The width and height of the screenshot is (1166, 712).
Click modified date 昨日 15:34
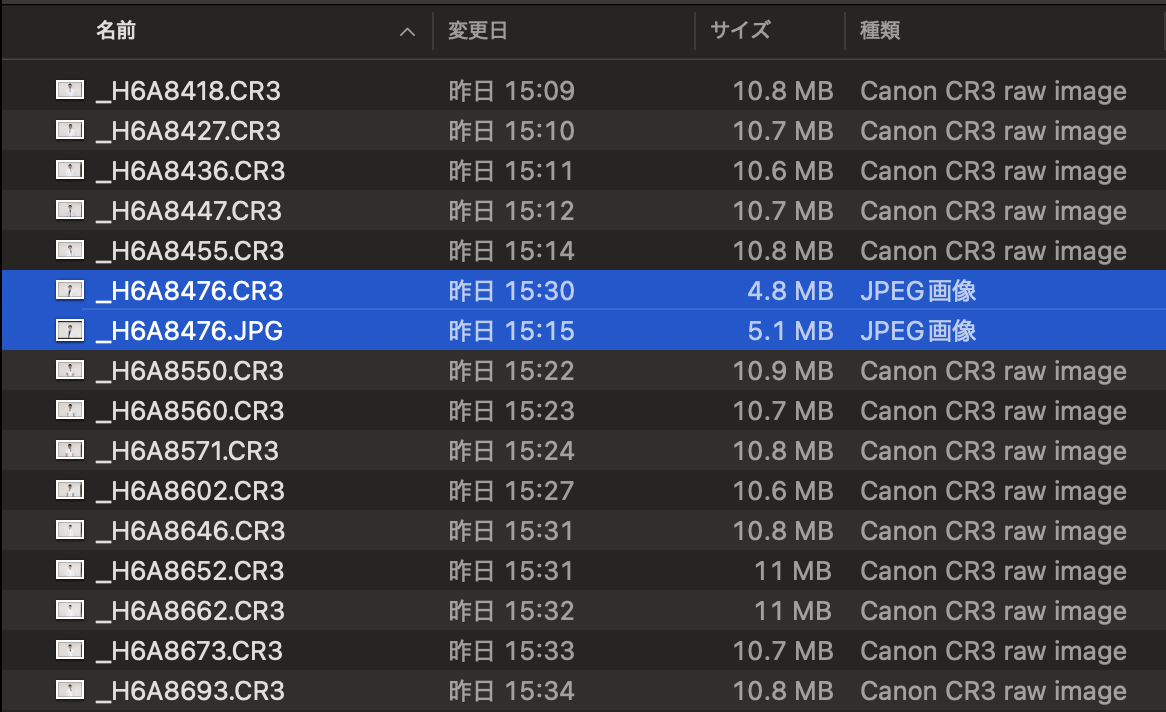click(x=512, y=691)
